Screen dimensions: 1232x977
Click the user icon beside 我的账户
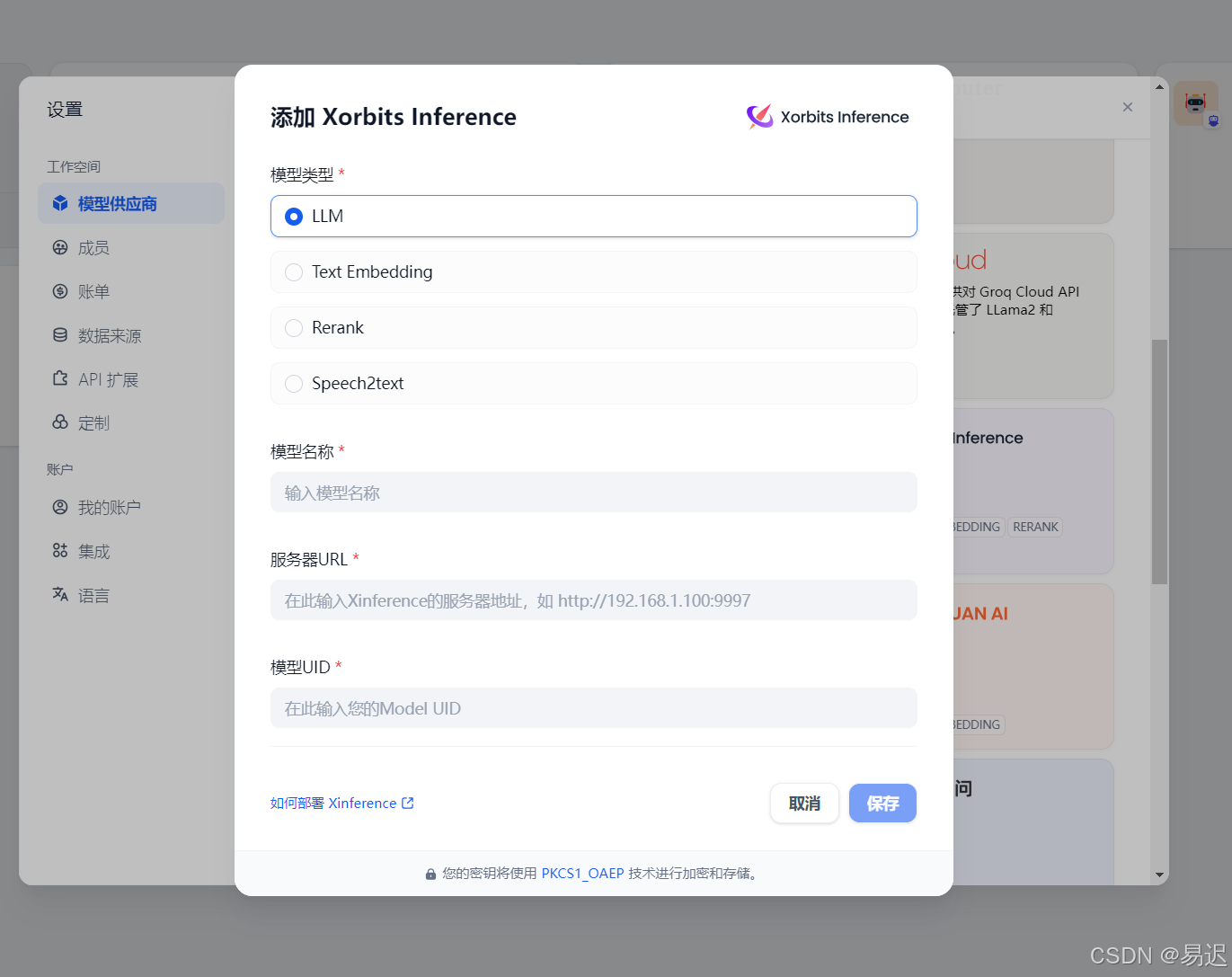[x=60, y=507]
